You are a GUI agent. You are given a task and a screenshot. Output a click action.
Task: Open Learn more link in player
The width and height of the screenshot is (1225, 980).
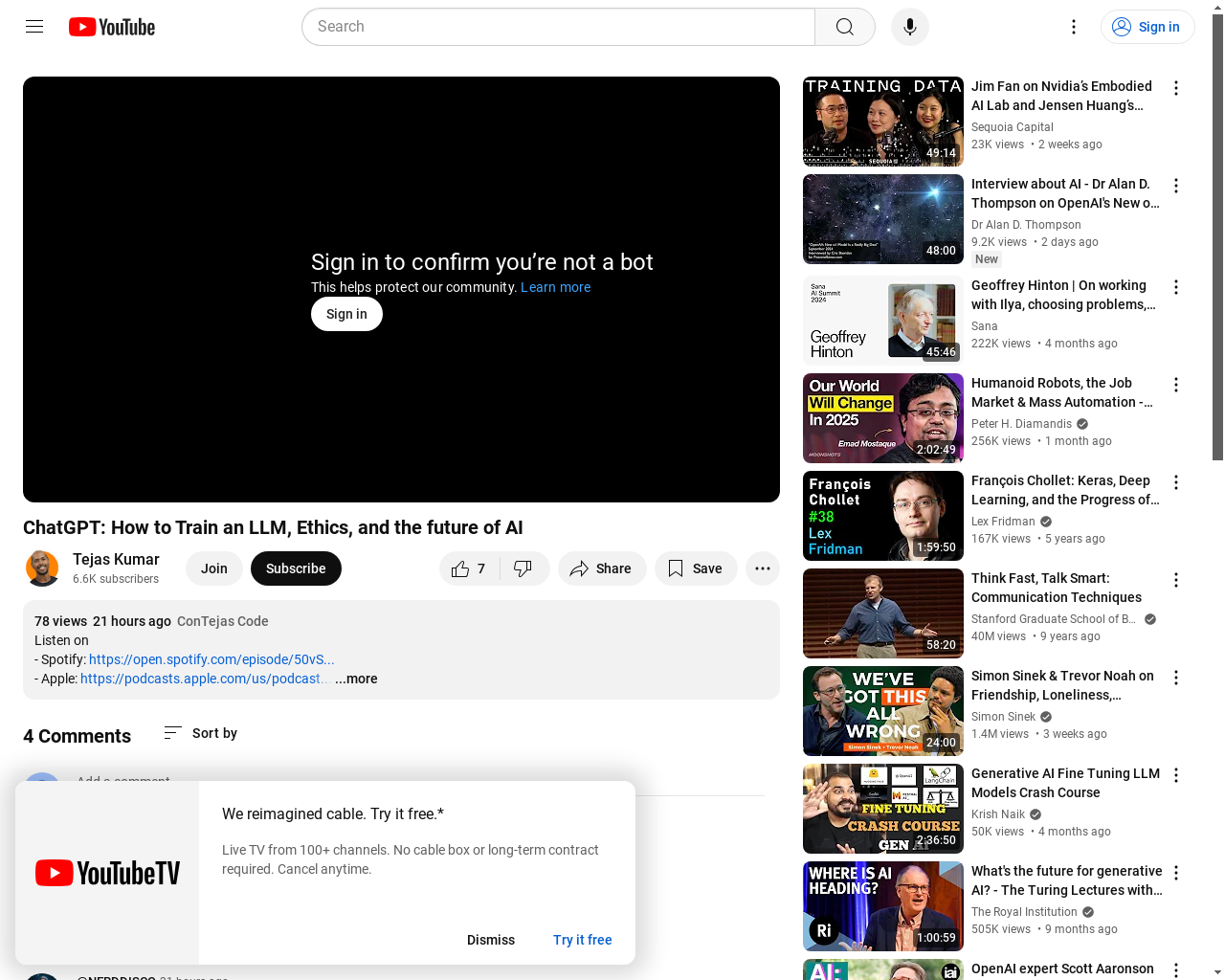(555, 287)
